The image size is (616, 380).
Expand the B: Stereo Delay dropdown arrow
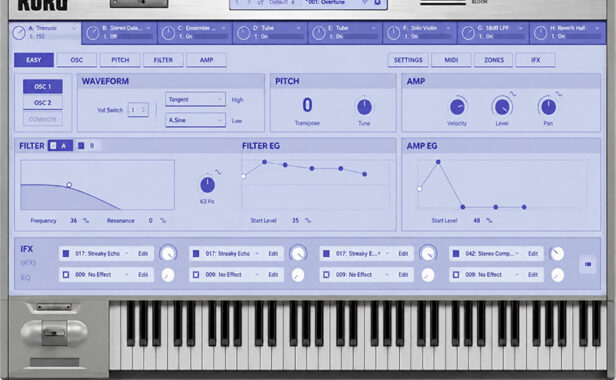pyautogui.click(x=148, y=28)
